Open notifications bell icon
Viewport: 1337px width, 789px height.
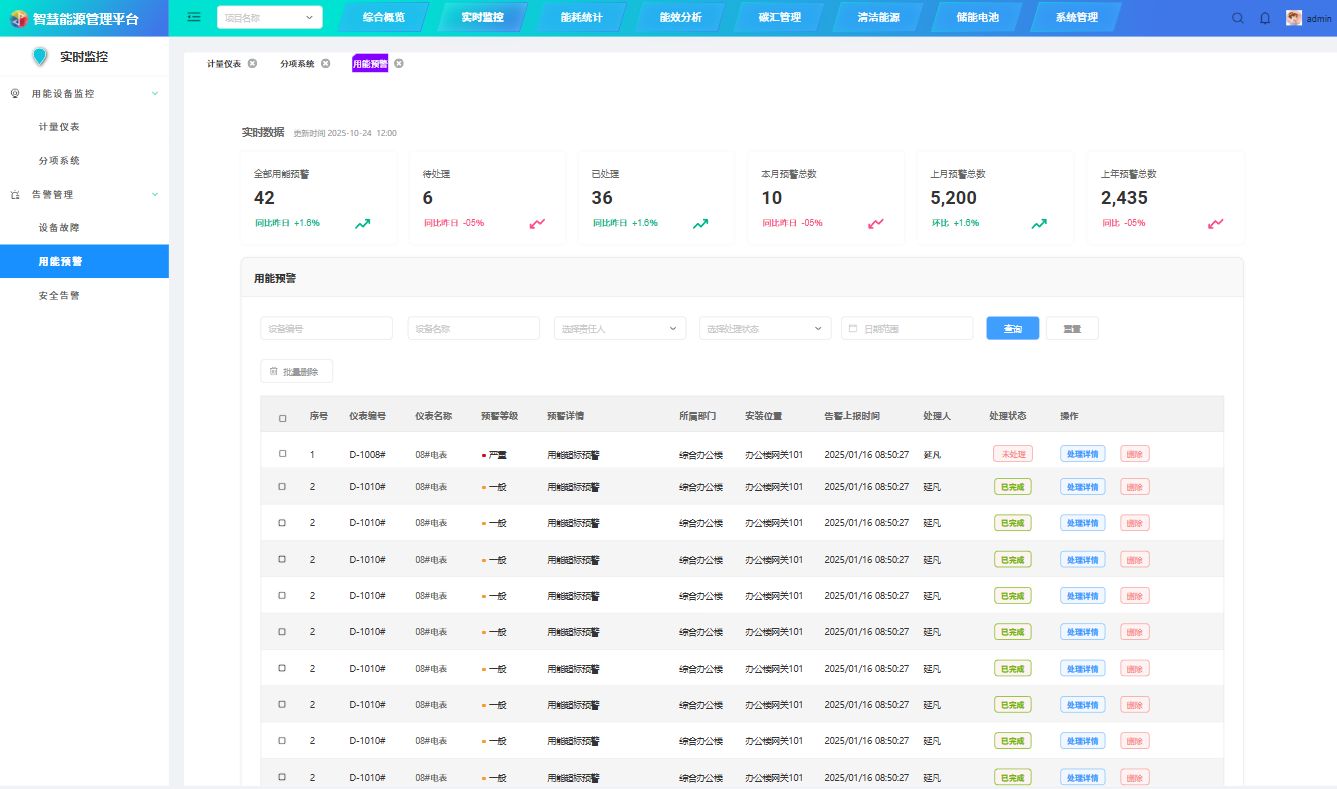[1265, 18]
